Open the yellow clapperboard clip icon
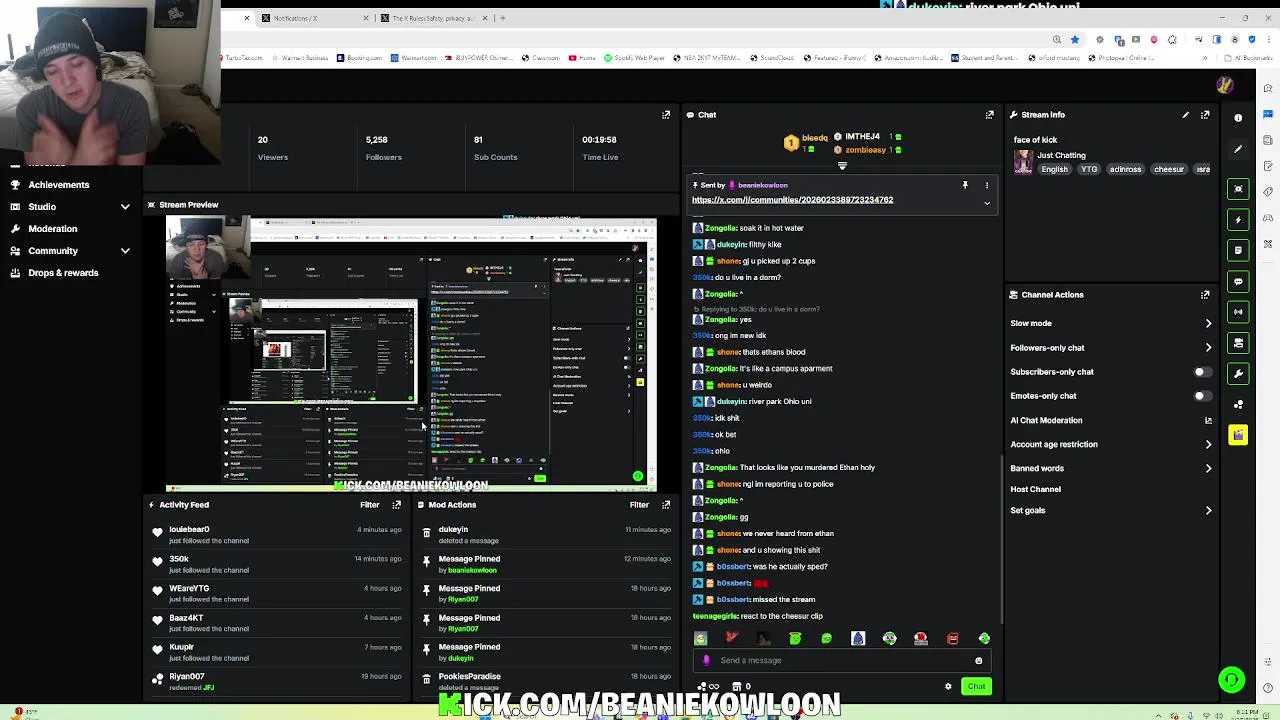1280x720 pixels. point(1238,435)
